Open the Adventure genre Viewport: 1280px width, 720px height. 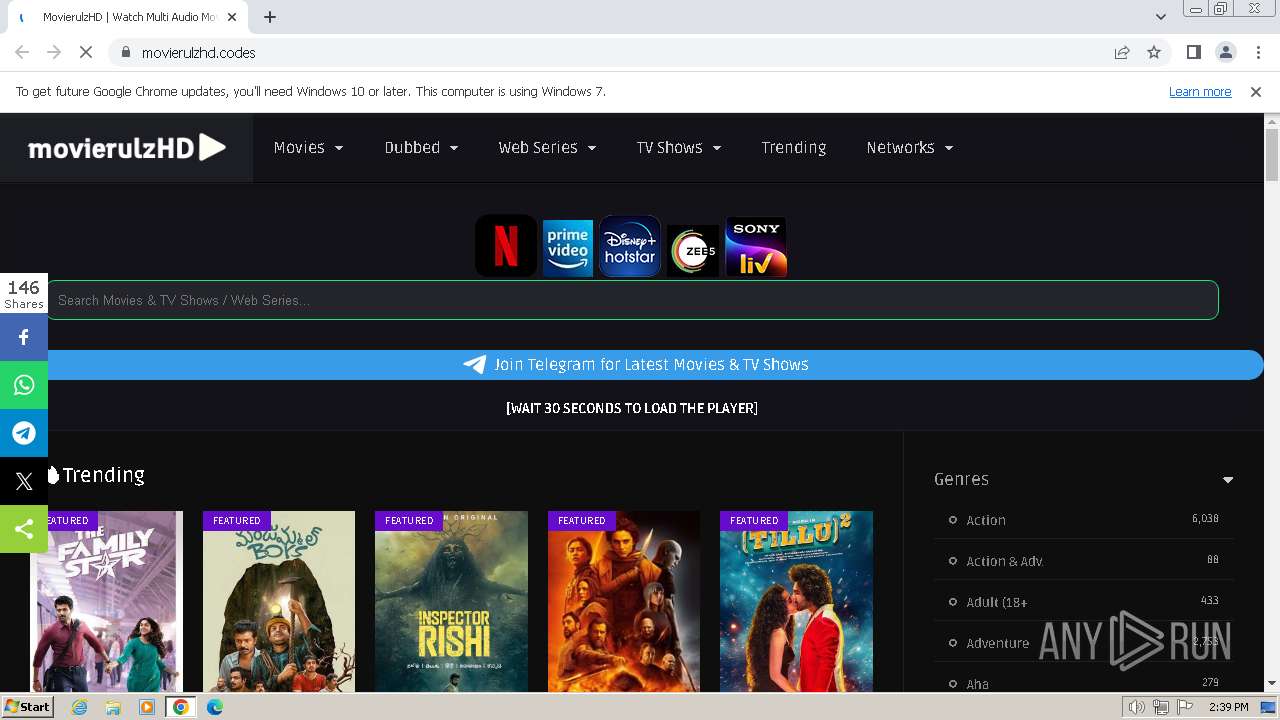[997, 643]
